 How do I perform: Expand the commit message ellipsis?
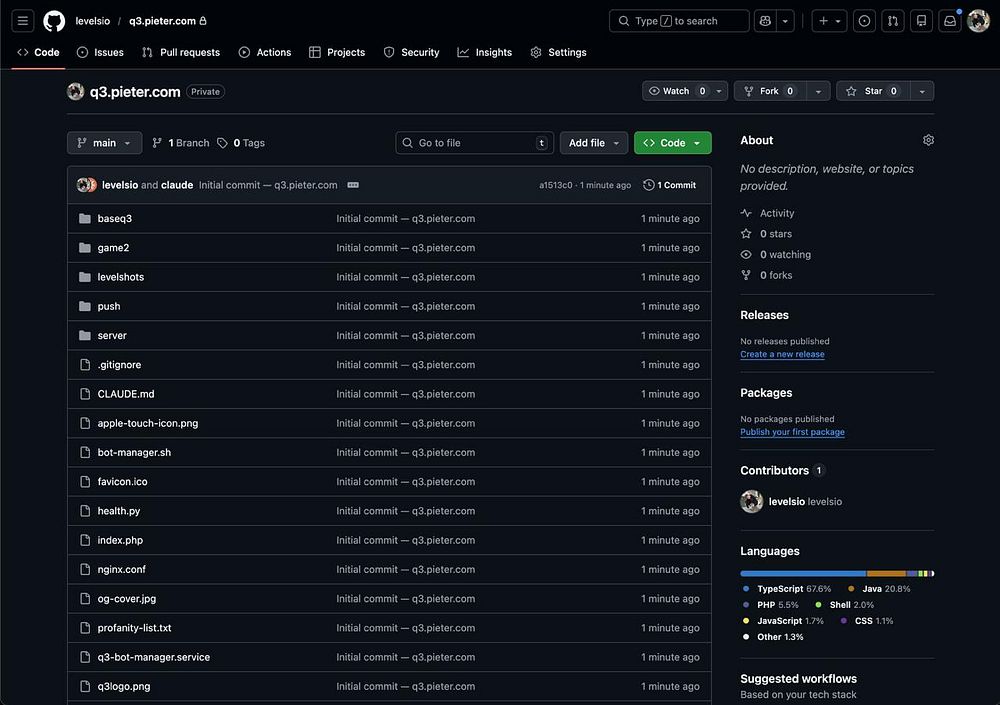click(353, 185)
